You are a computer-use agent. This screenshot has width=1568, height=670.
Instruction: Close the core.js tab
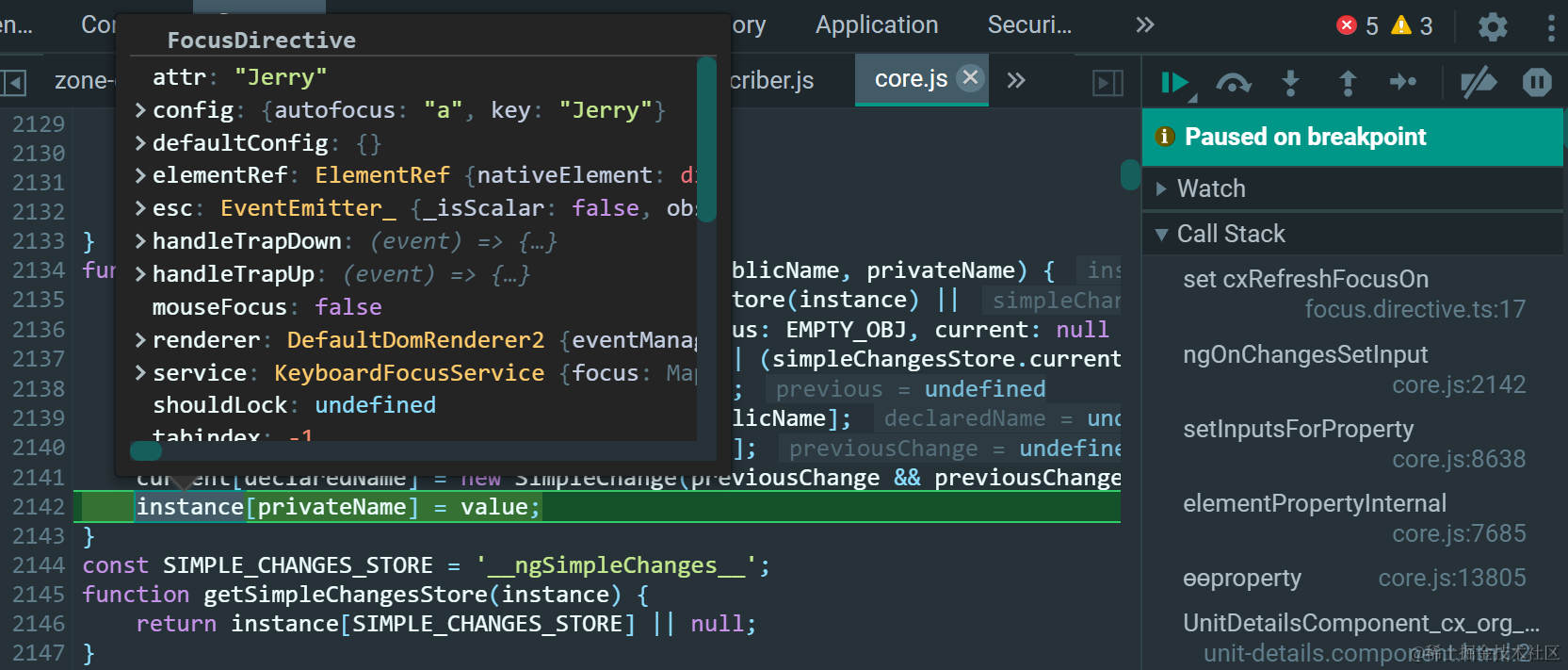(x=970, y=77)
